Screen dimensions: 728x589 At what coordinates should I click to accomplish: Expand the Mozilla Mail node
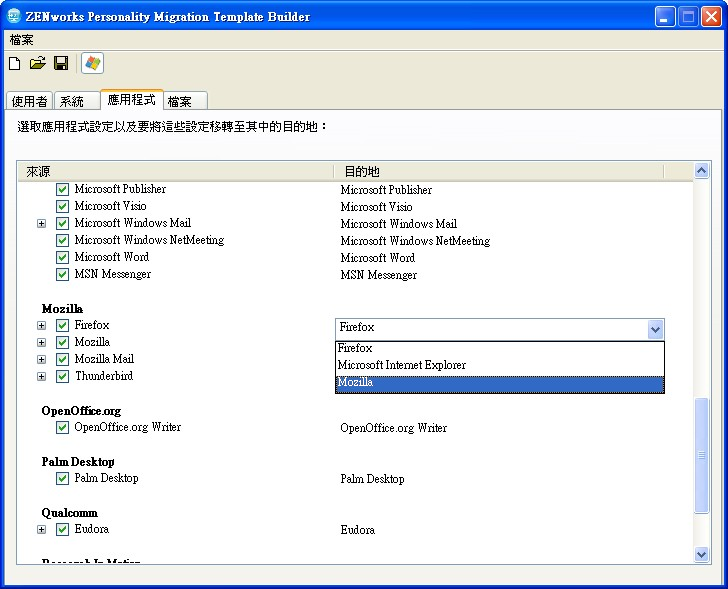tap(41, 360)
